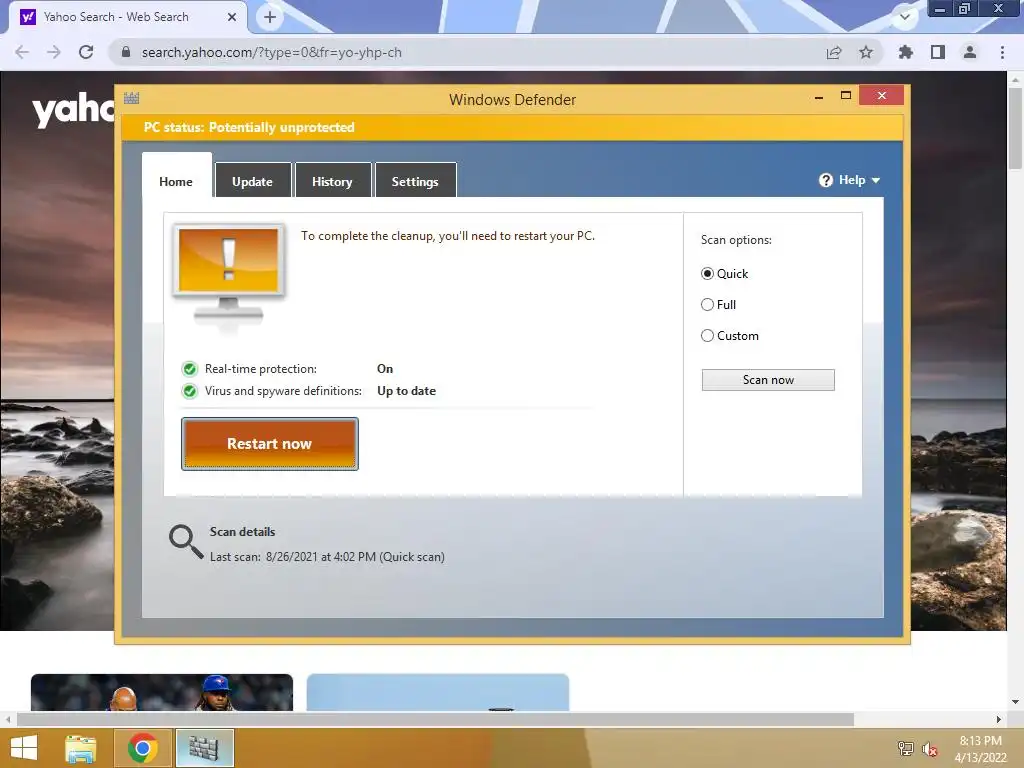1024x768 pixels.
Task: Click the Yahoo logo on the page
Action: [x=73, y=110]
